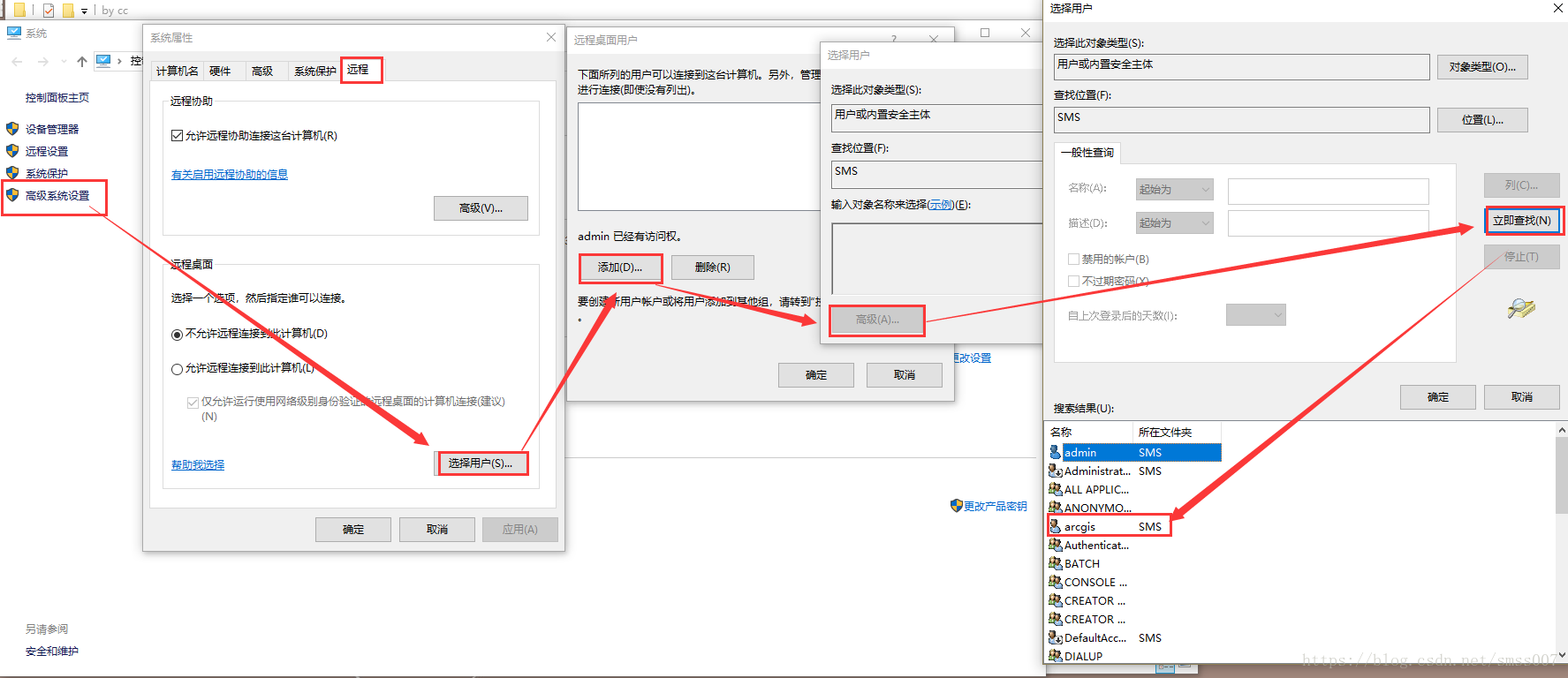This screenshot has width=1568, height=678.
Task: Click the 立即查找(N) button
Action: (1522, 220)
